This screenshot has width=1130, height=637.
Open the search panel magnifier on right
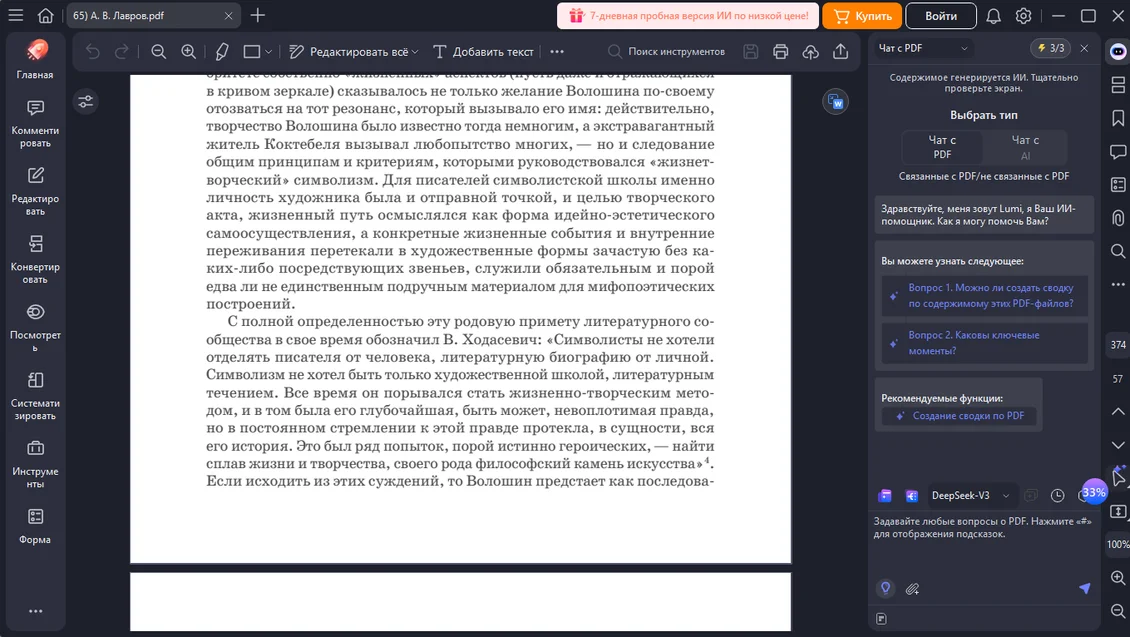click(1118, 251)
